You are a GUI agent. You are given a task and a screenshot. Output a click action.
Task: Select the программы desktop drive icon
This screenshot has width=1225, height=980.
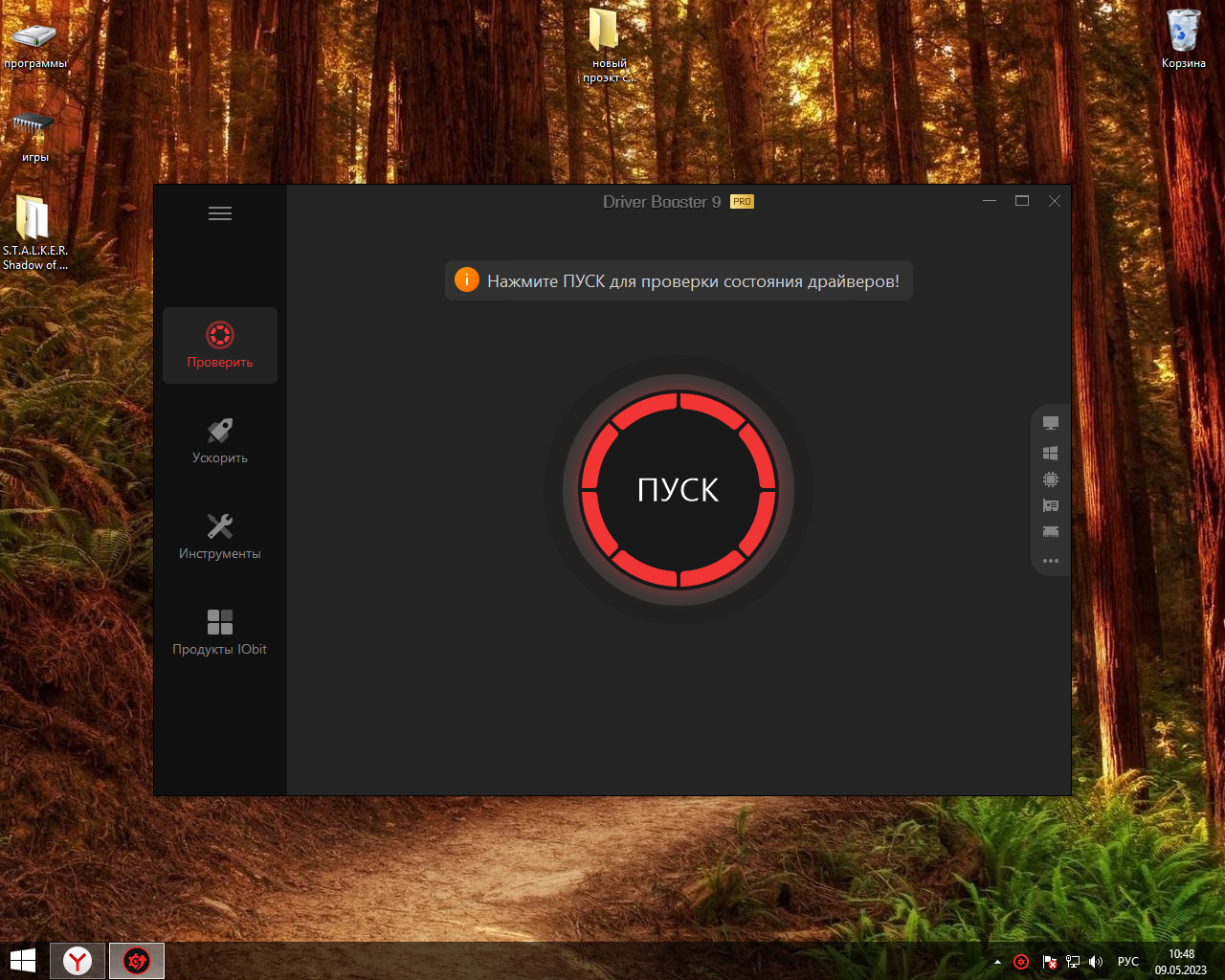pos(35,44)
